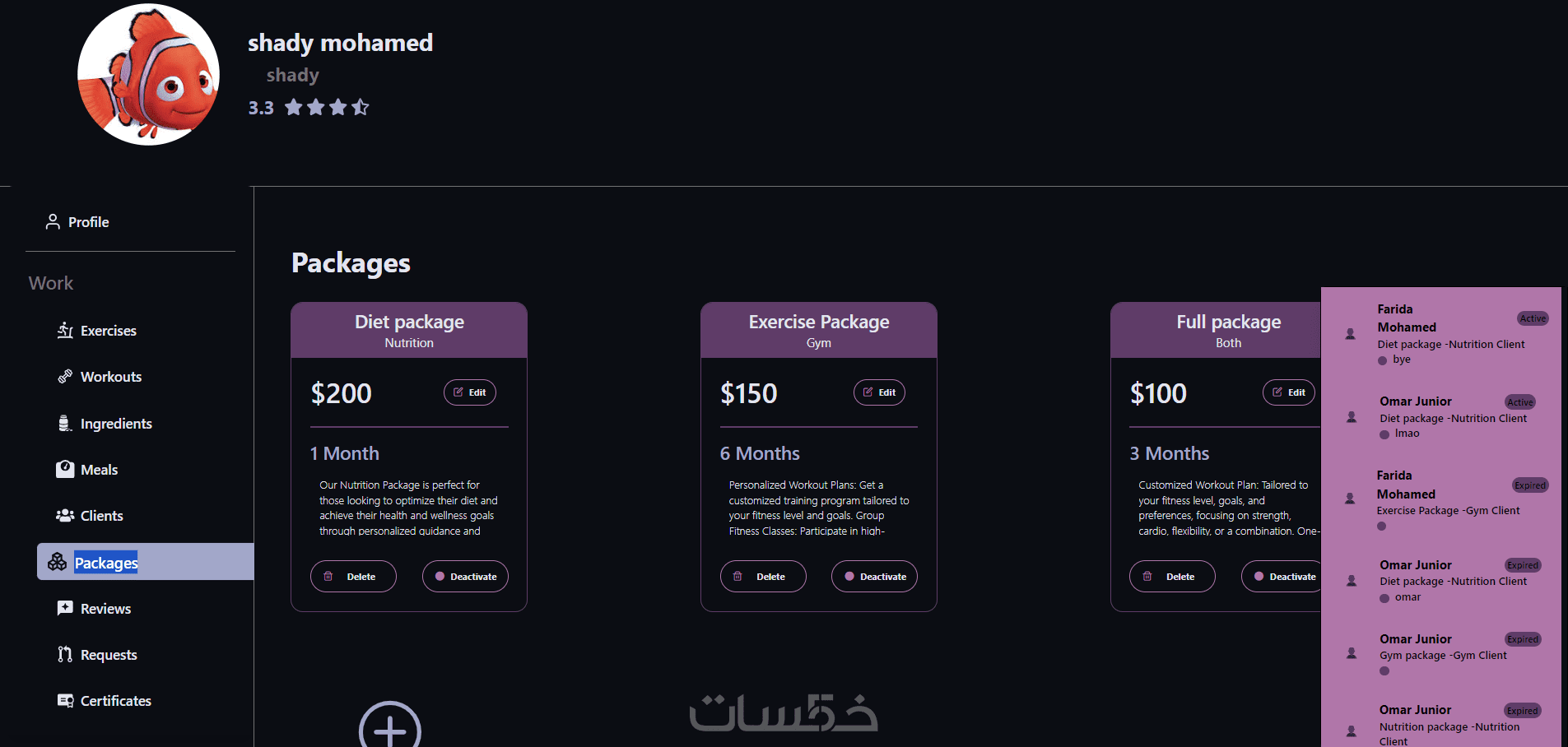This screenshot has width=1568, height=747.
Task: Deactivate the Full package
Action: coord(1282,577)
